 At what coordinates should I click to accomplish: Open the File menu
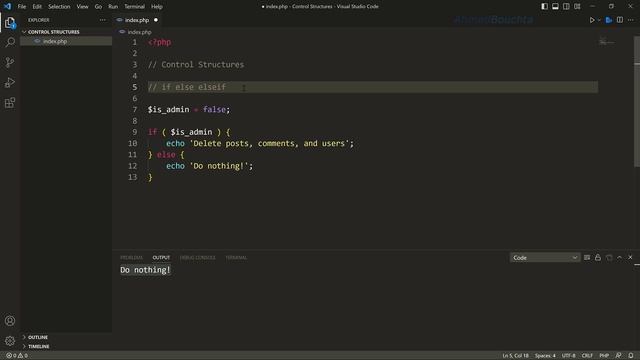[22, 7]
